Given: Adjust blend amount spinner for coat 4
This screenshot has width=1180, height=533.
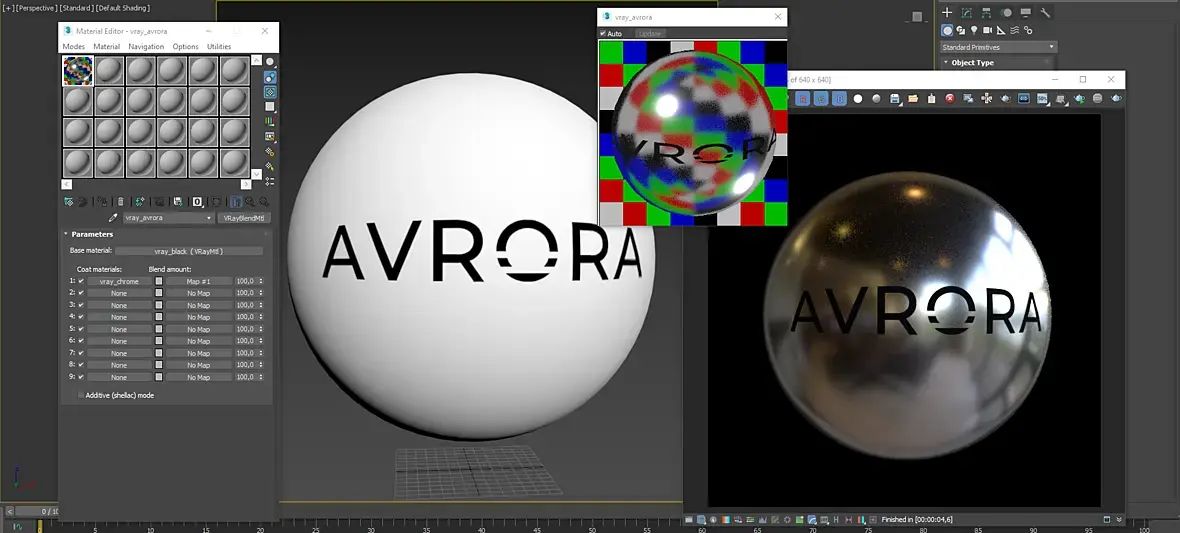Looking at the screenshot, I should 261,317.
